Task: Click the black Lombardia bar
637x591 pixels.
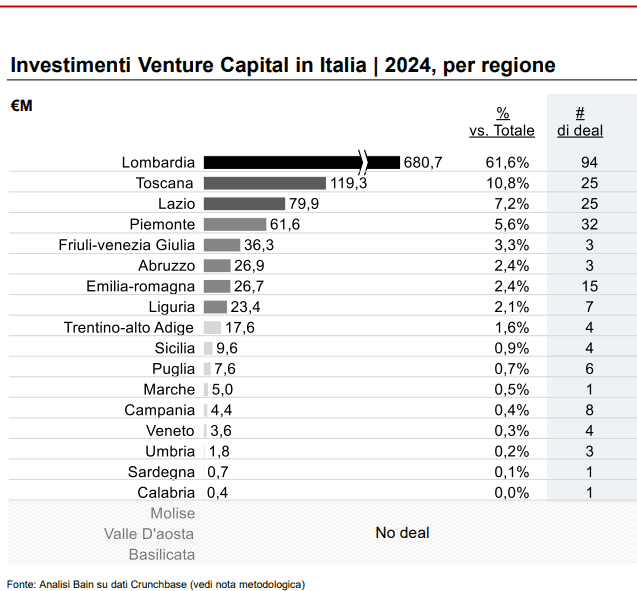Action: point(301,162)
